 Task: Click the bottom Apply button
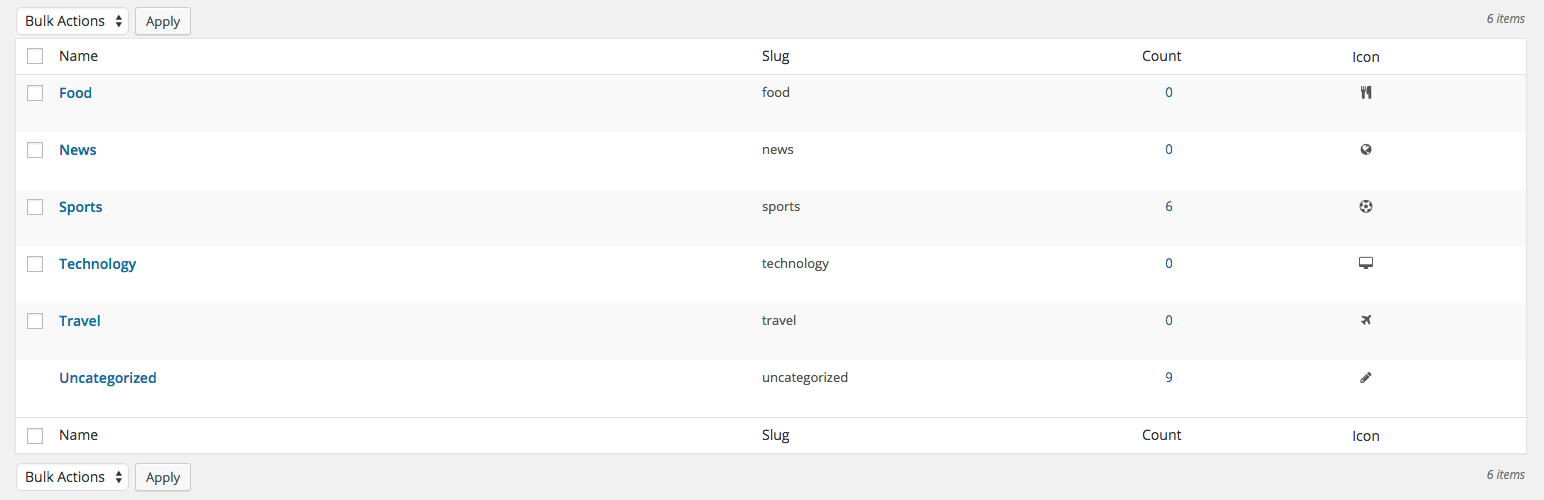163,477
